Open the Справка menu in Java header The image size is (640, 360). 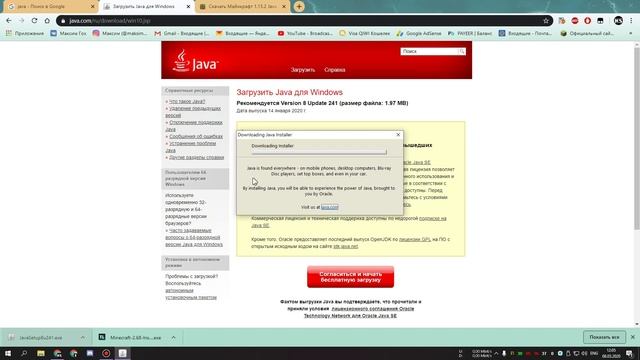click(335, 70)
